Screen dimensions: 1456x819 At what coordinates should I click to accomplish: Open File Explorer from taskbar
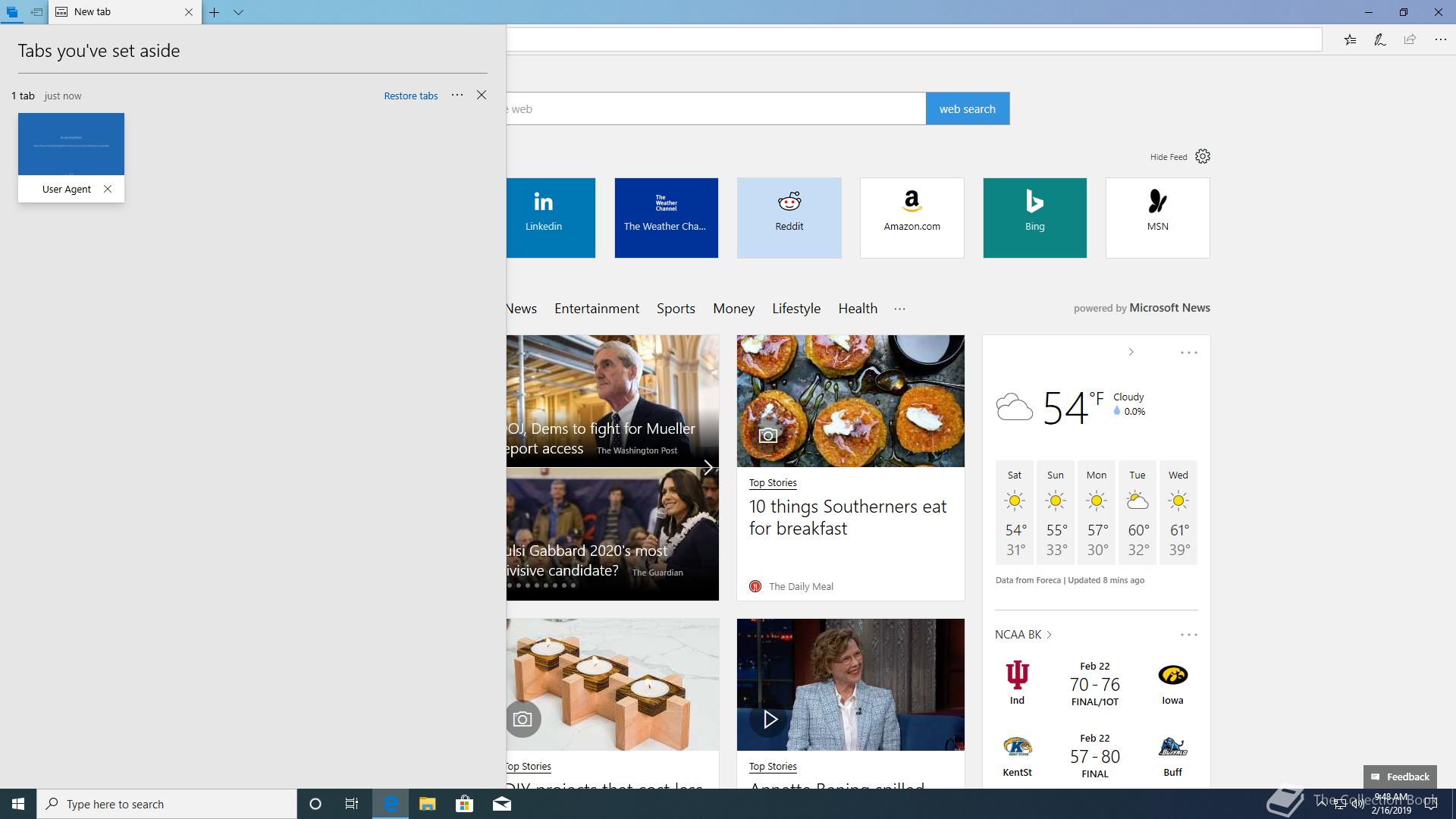[427, 804]
